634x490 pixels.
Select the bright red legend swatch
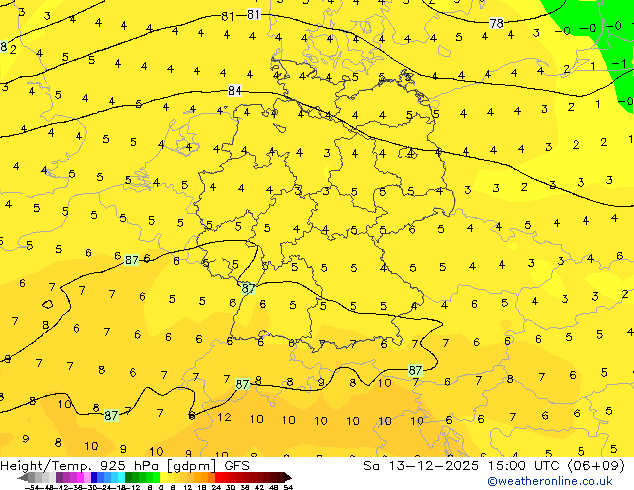click(218, 477)
